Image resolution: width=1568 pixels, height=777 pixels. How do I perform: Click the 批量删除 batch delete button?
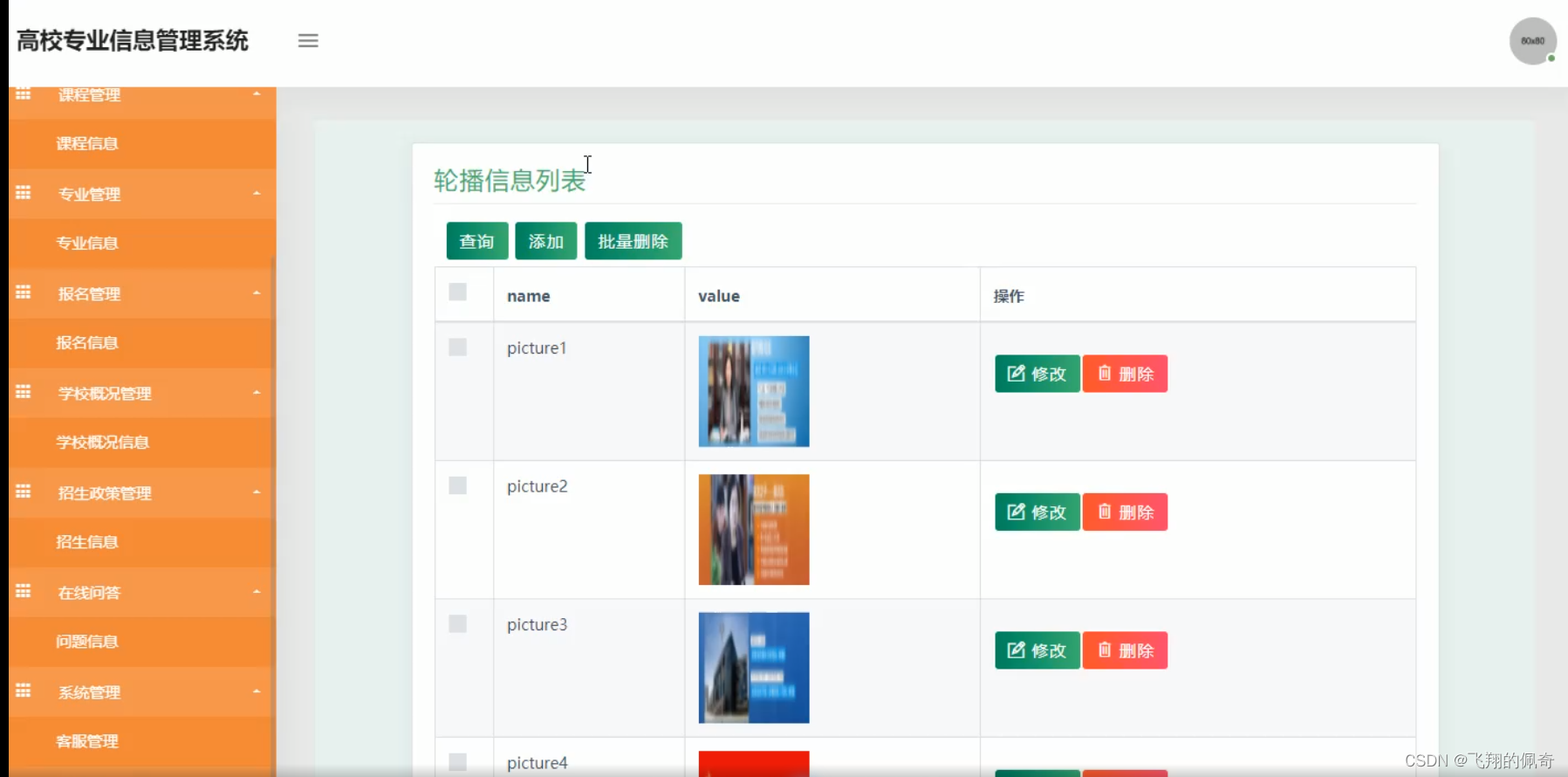tap(633, 241)
